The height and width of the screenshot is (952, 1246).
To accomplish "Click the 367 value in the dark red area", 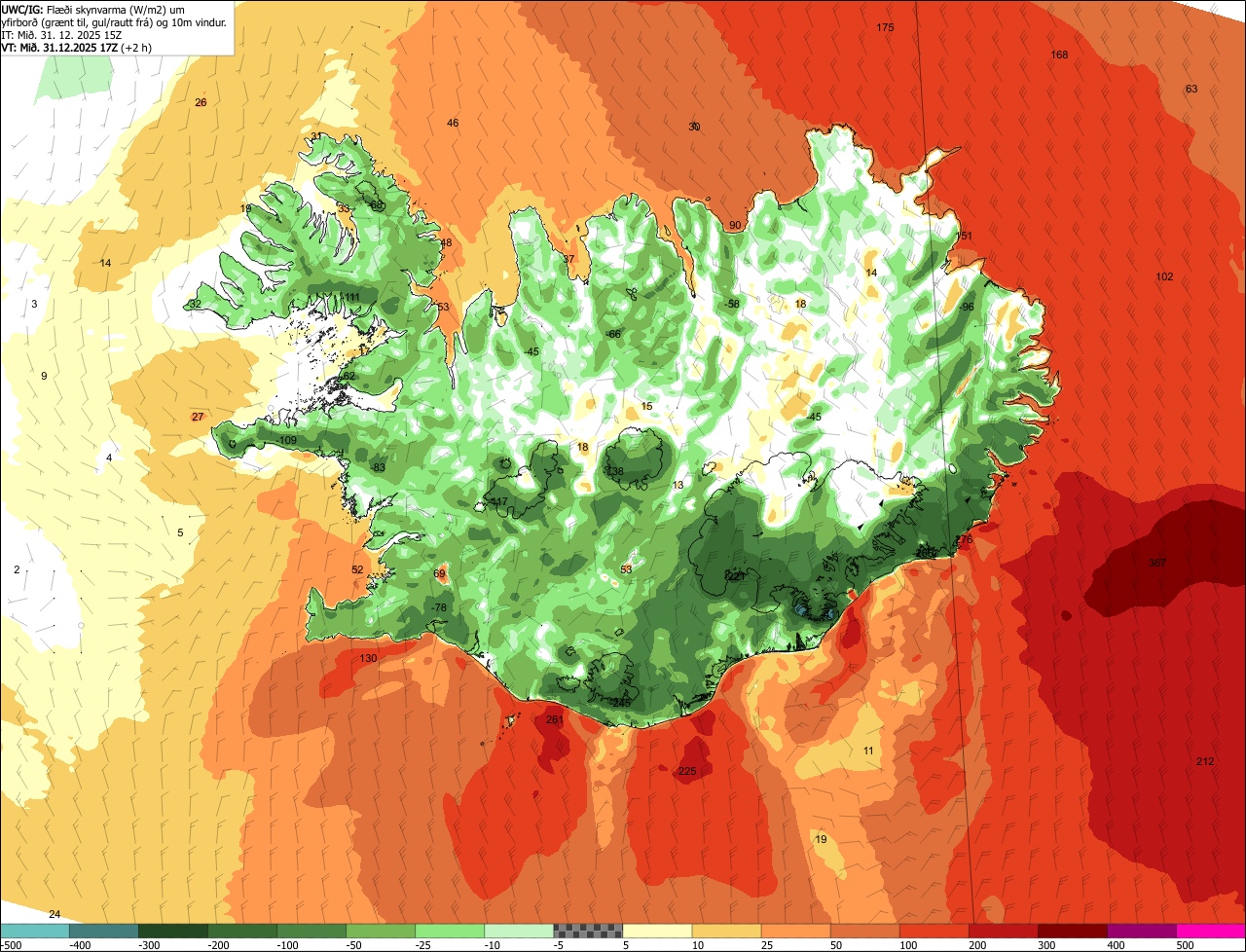I will click(1157, 563).
